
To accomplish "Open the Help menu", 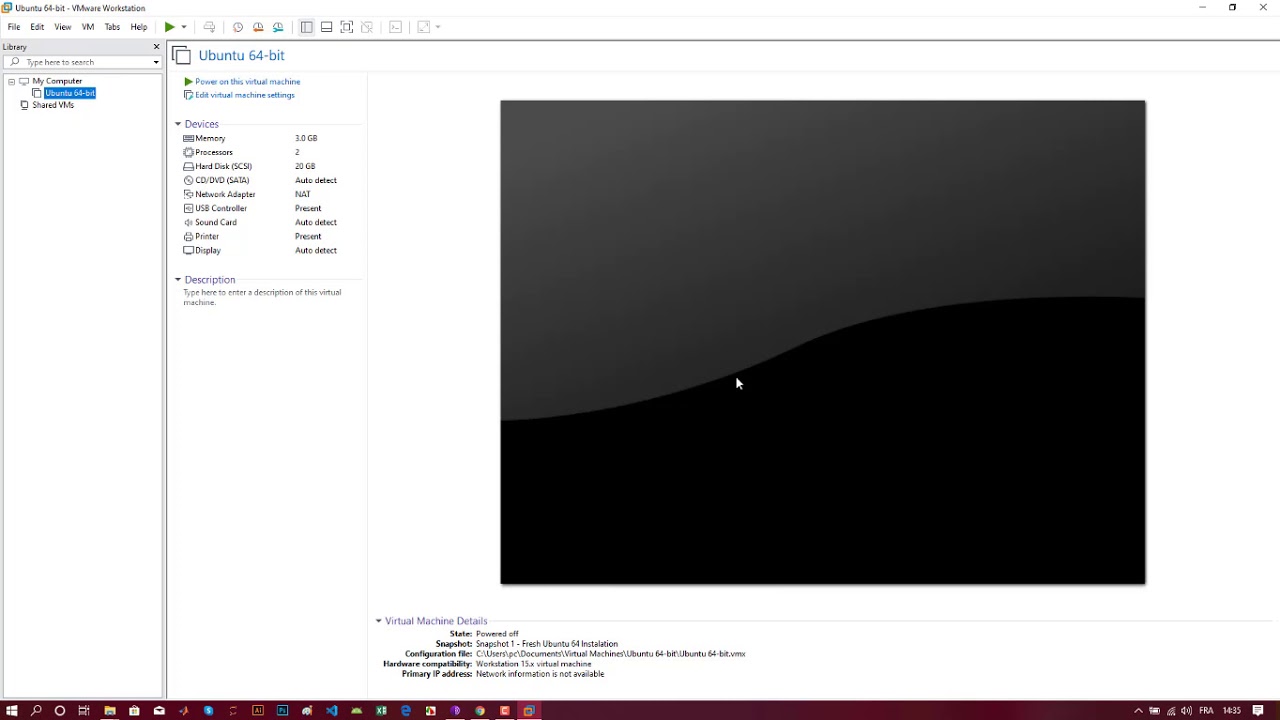I will click(139, 27).
